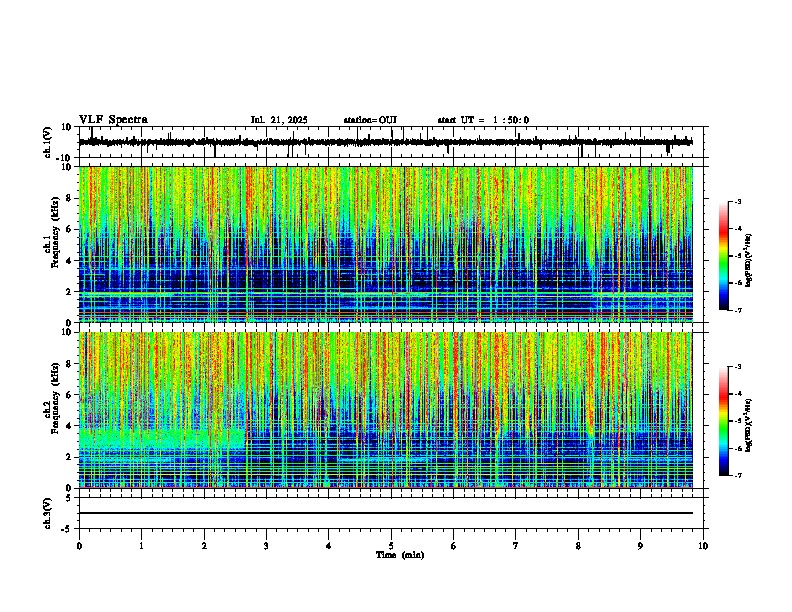
Task: Click the ch.2 spectrogram color scale bar
Action: (724, 421)
